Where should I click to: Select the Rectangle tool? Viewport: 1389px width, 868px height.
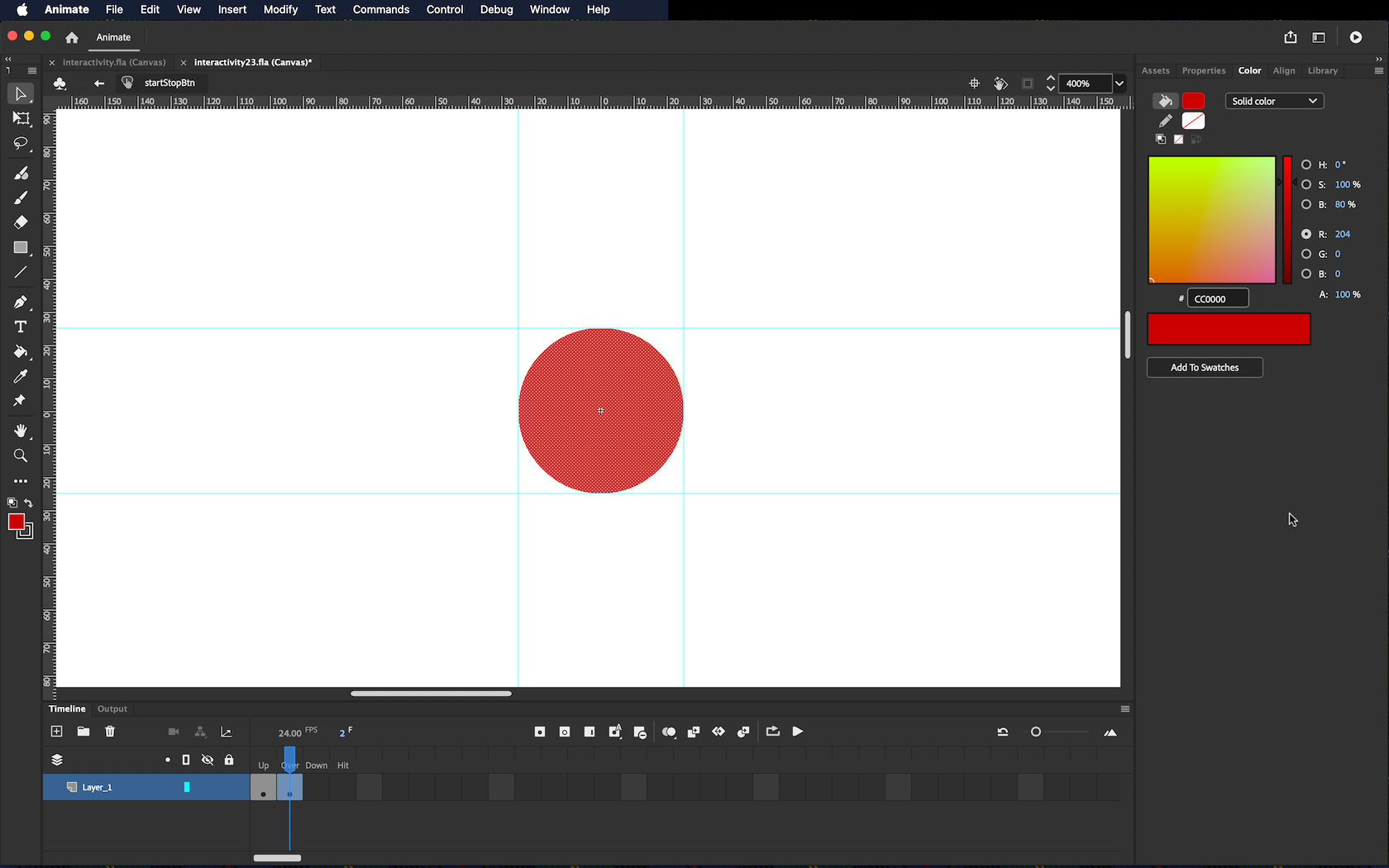21,248
